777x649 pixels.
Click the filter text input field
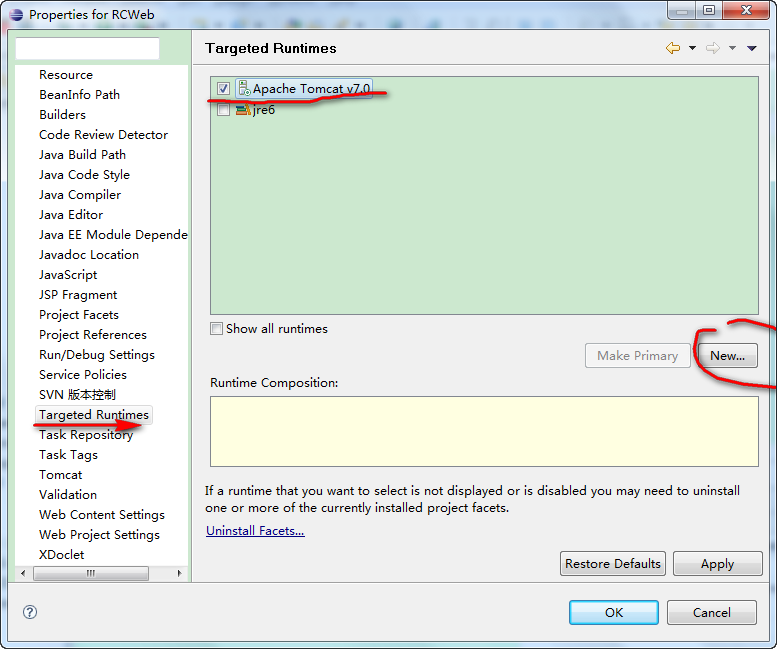(x=88, y=49)
